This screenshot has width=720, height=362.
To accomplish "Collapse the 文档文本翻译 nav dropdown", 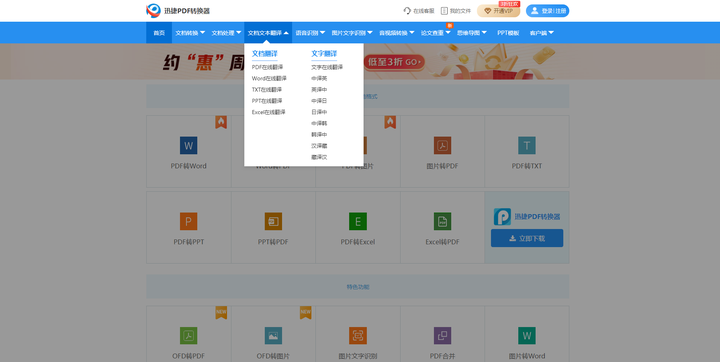I will [268, 33].
